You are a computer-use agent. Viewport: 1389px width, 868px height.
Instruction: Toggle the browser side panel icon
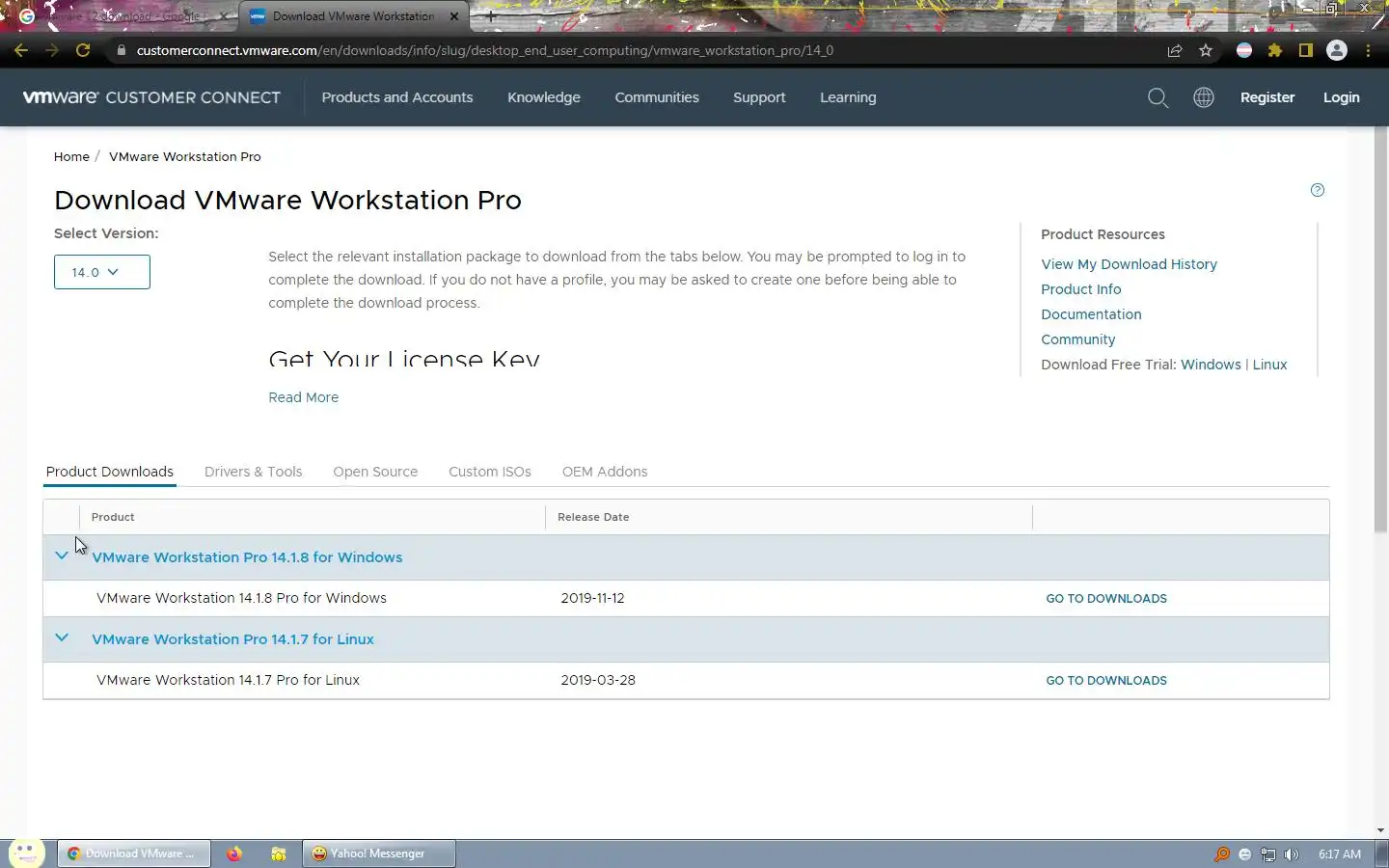(1306, 50)
